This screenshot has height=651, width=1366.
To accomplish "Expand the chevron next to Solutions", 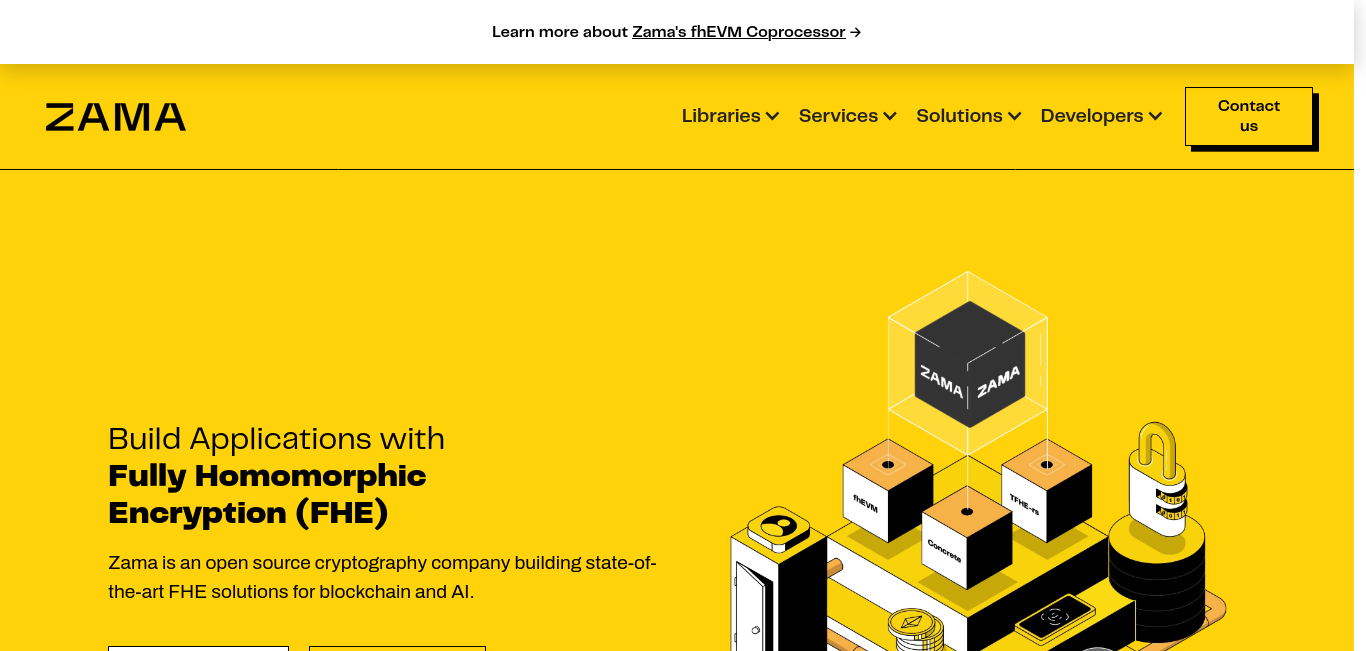I will click(1014, 116).
